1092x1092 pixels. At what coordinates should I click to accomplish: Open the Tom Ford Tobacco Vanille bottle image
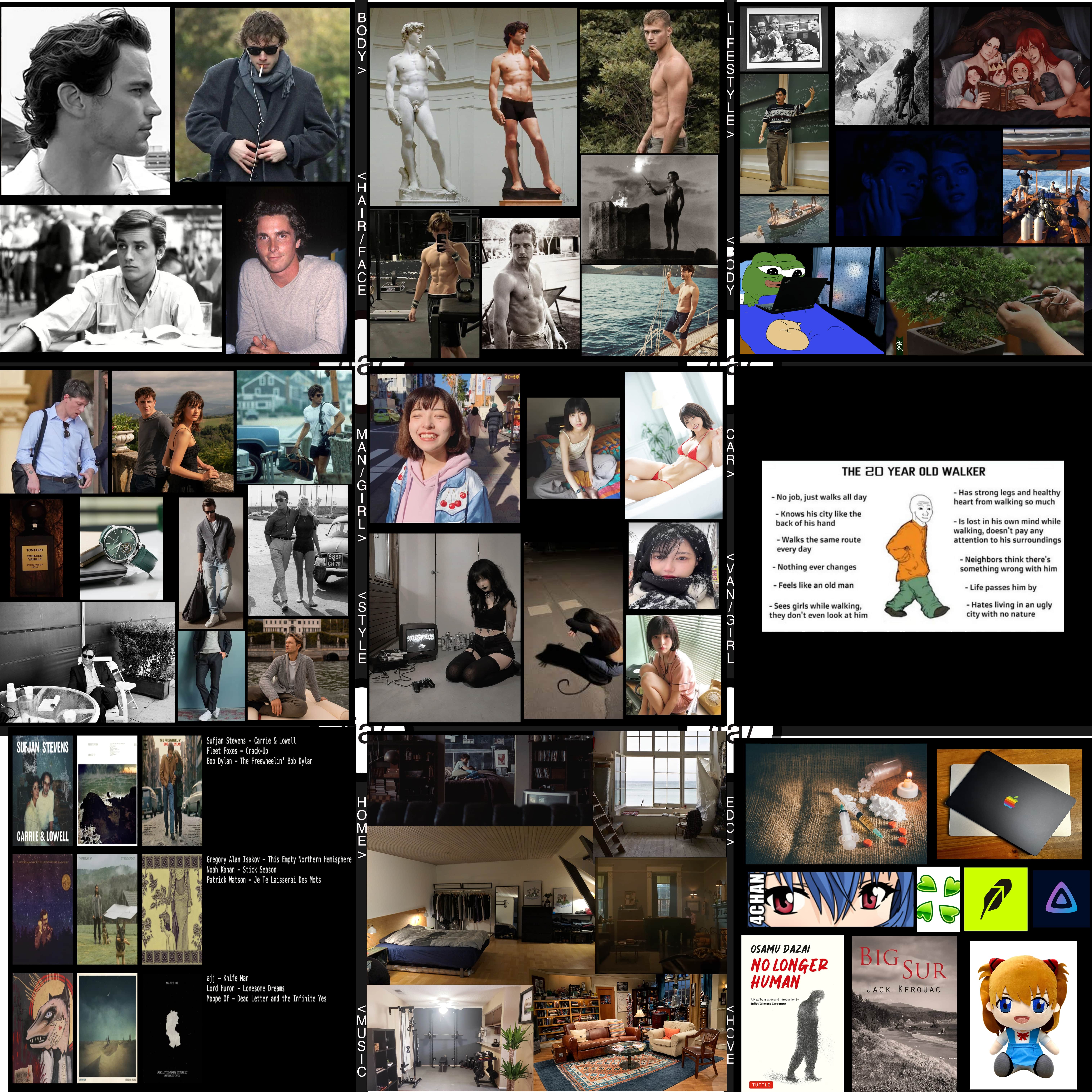point(37,548)
